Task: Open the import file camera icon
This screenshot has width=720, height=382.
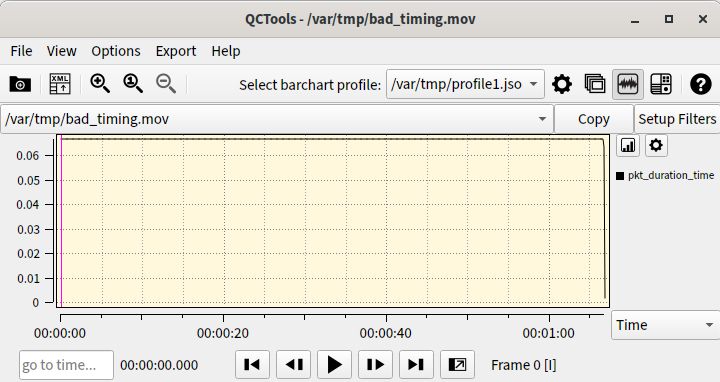Action: (20, 84)
